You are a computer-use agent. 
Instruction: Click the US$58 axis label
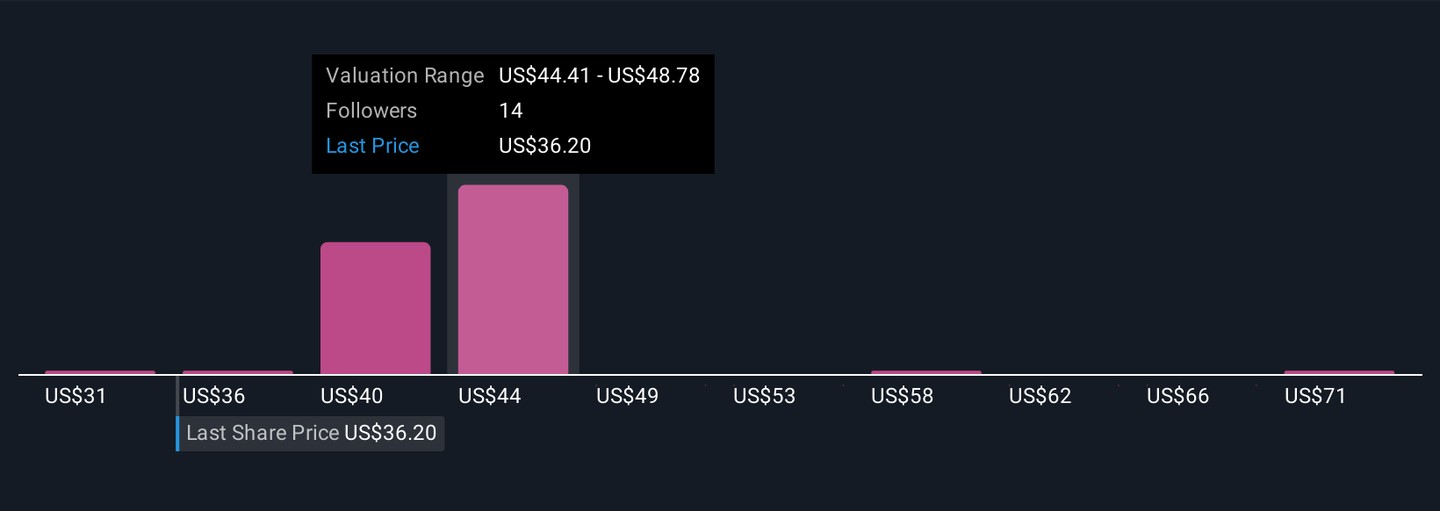click(x=902, y=396)
